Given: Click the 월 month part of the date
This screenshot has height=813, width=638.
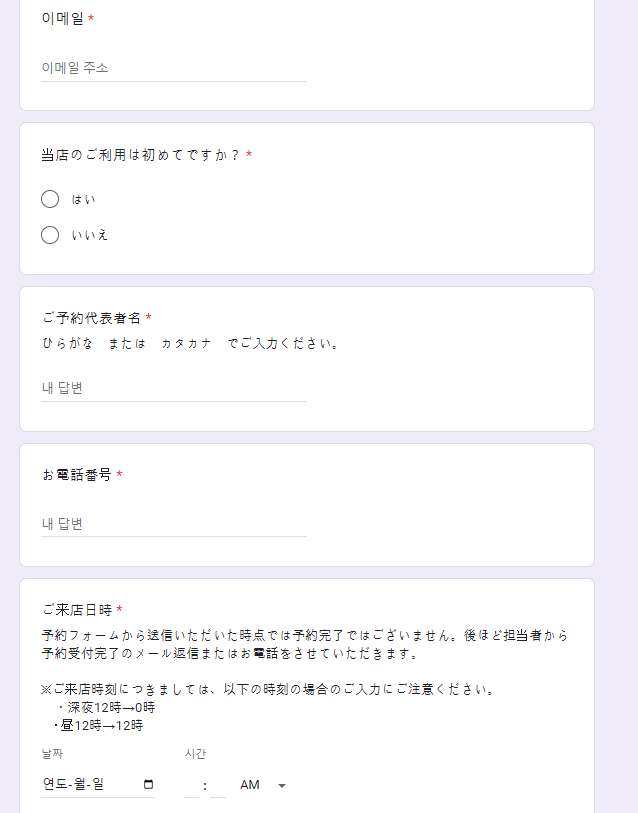Looking at the screenshot, I should pos(79,785).
